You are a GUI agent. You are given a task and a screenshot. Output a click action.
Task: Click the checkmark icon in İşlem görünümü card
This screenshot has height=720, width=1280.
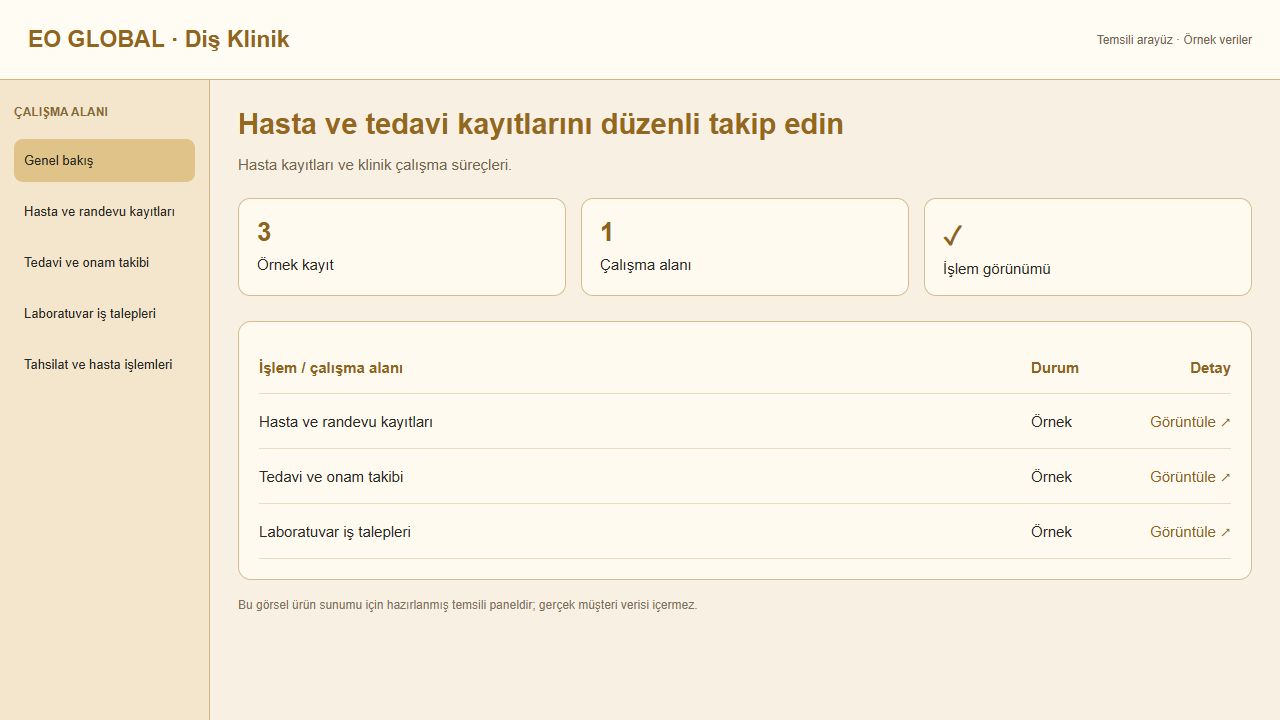pyautogui.click(x=953, y=236)
